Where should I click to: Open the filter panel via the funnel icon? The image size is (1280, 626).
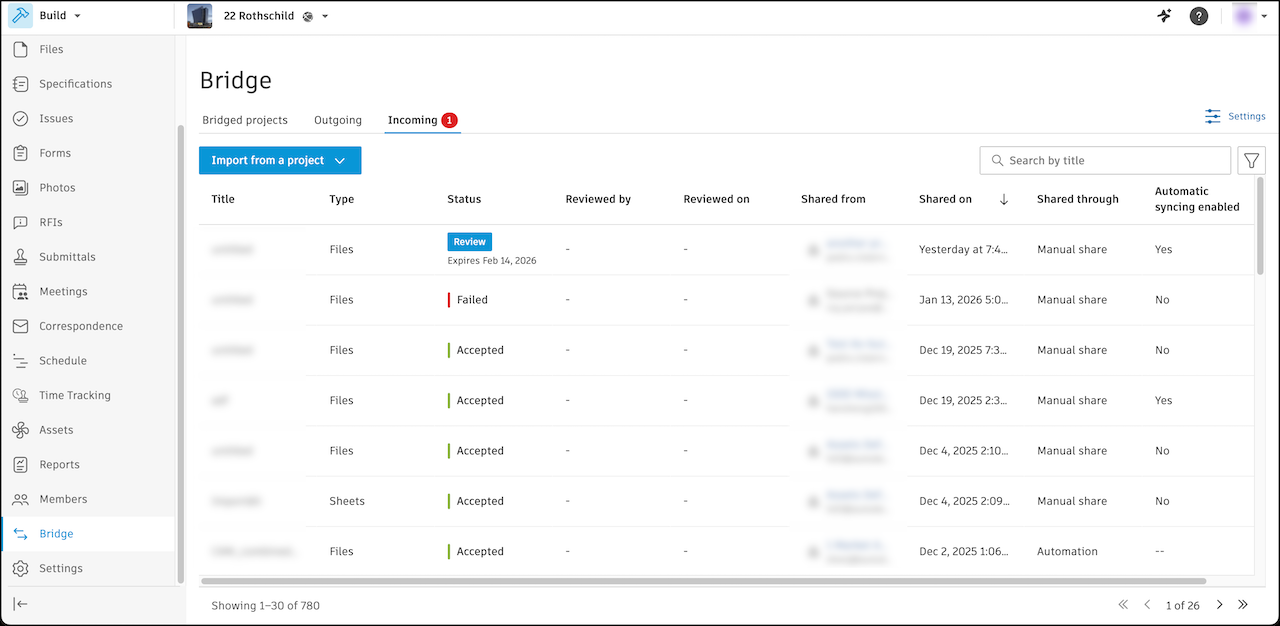pos(1251,160)
